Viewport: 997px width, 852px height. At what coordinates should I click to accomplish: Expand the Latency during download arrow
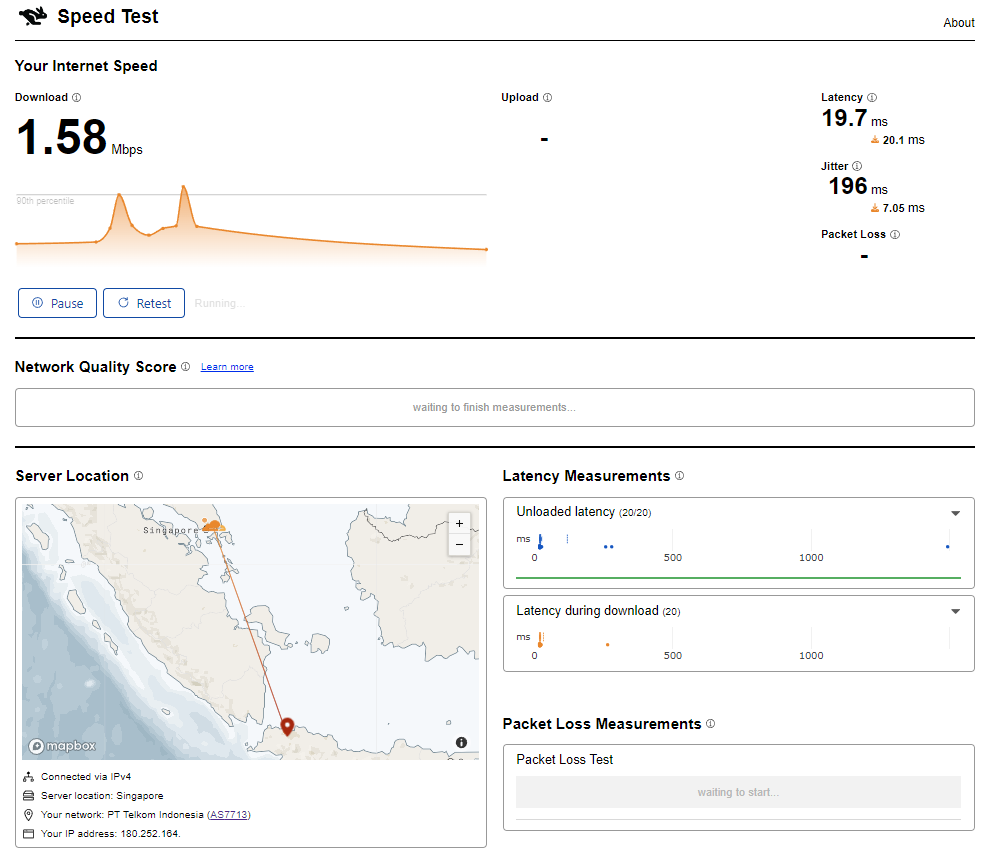tap(955, 612)
